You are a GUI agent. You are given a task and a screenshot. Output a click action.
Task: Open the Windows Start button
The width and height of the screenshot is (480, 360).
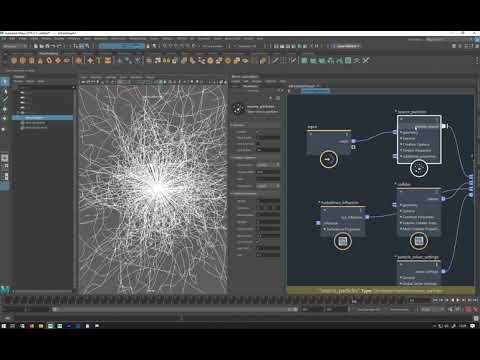pyautogui.click(x=4, y=326)
